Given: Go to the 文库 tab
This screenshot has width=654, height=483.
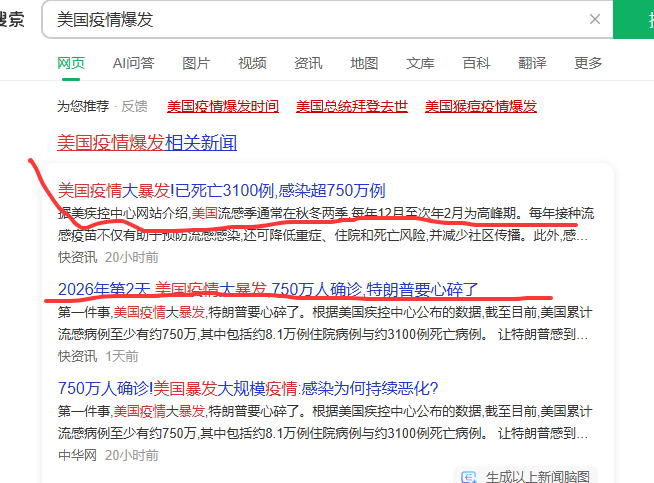Looking at the screenshot, I should (x=420, y=63).
